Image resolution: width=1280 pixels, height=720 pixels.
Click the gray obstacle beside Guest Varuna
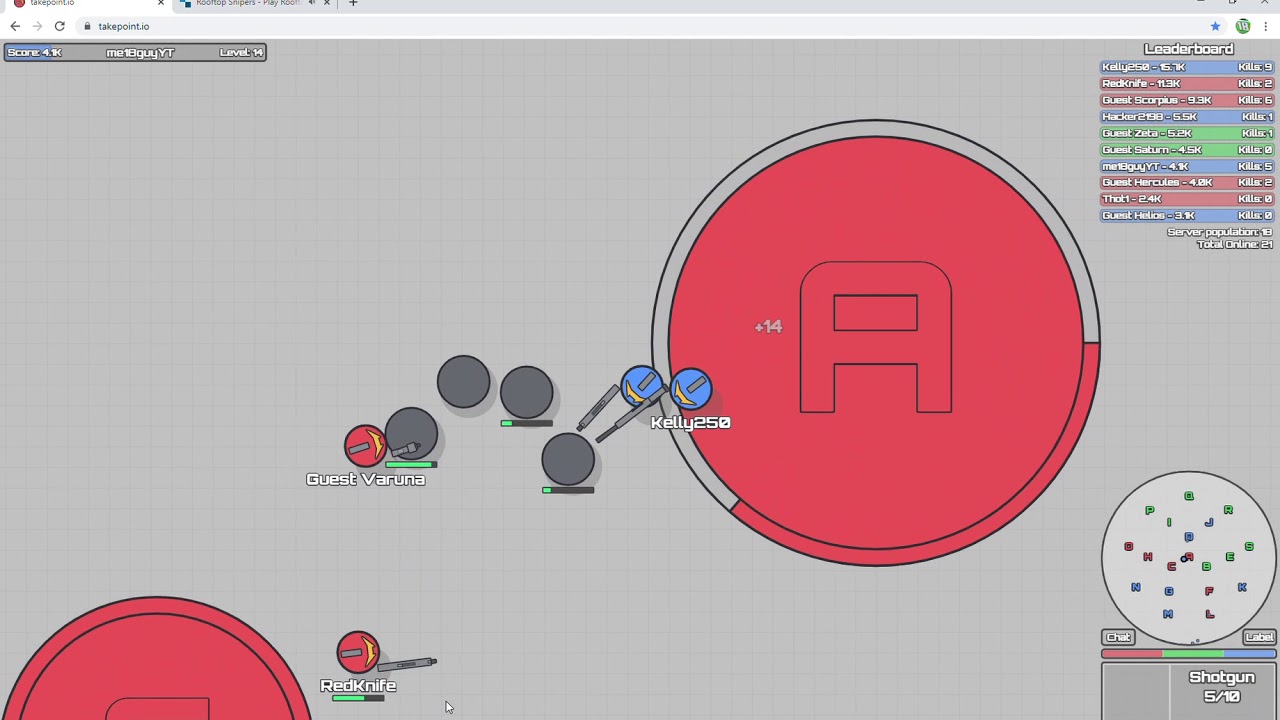point(411,434)
